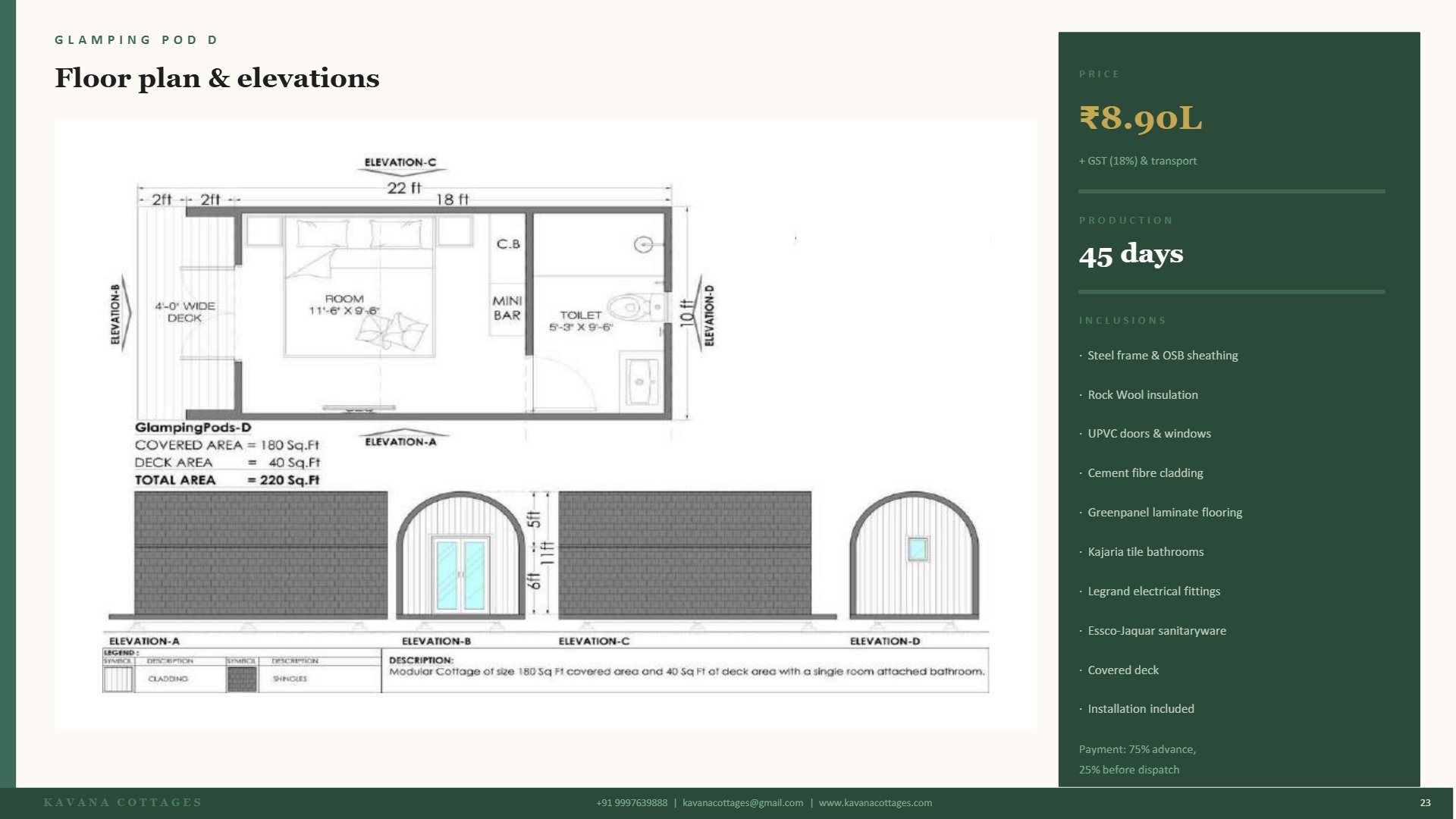Click '+ GST (18%) & transport' note
Screen dimensions: 1456x819
point(1137,161)
